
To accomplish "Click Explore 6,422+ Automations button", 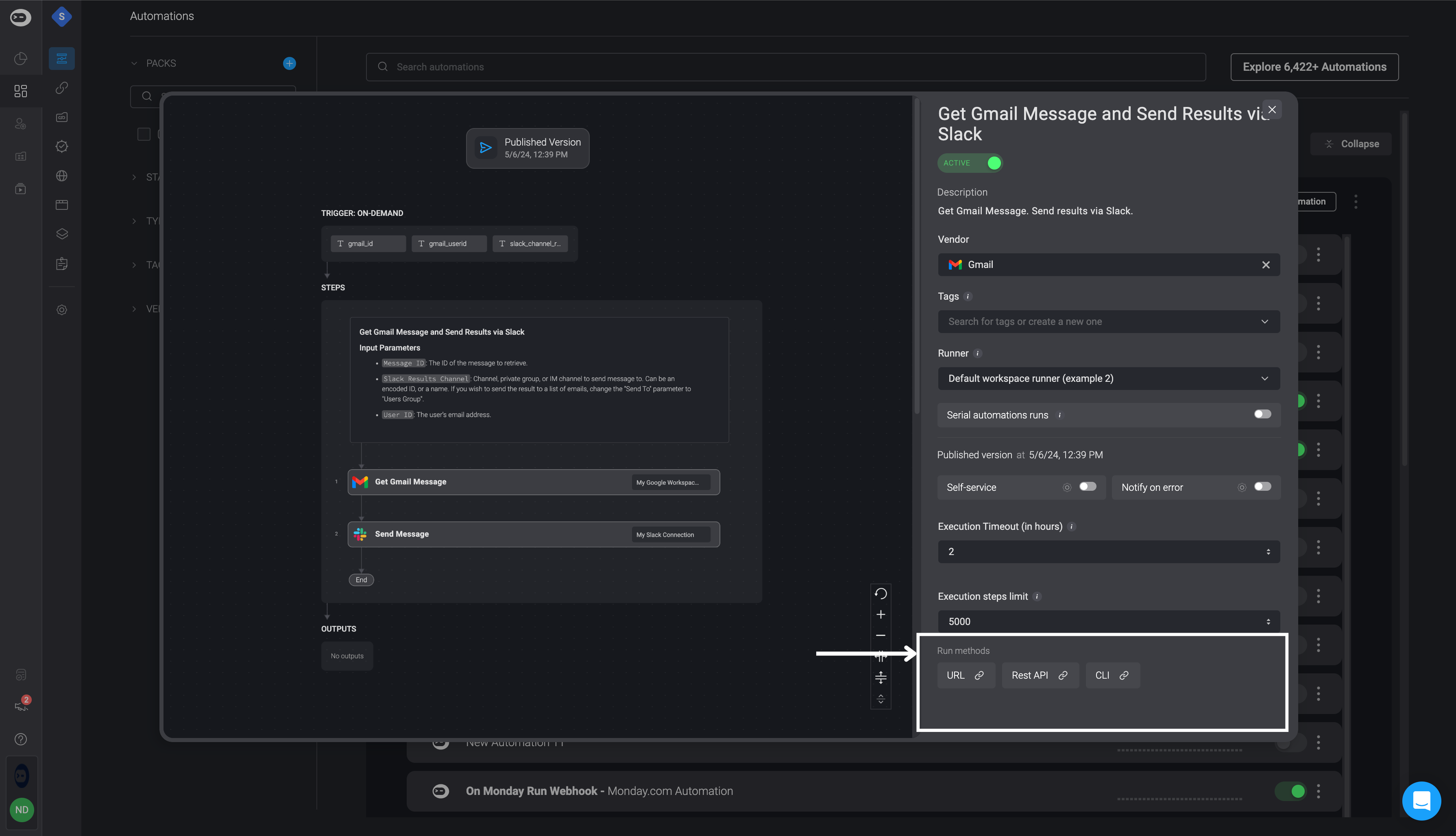I will click(x=1314, y=67).
